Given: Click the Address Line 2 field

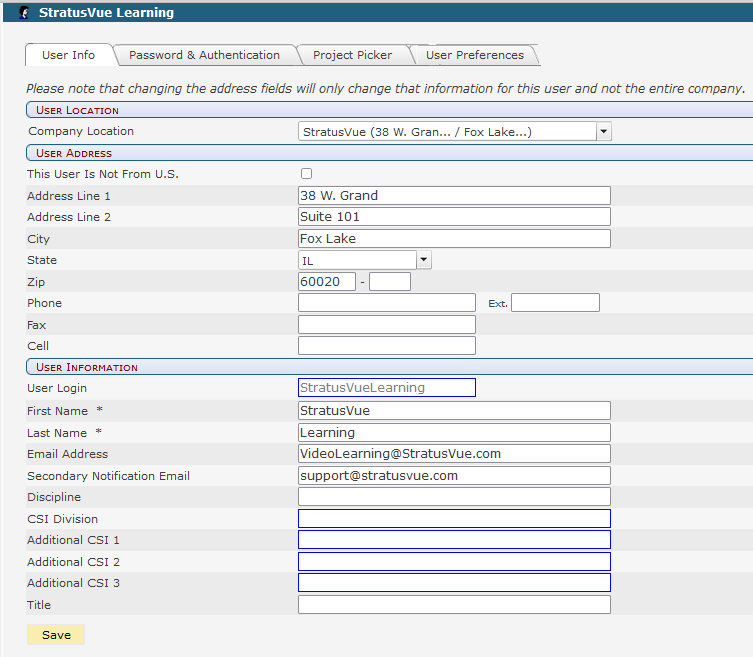Looking at the screenshot, I should tap(454, 217).
